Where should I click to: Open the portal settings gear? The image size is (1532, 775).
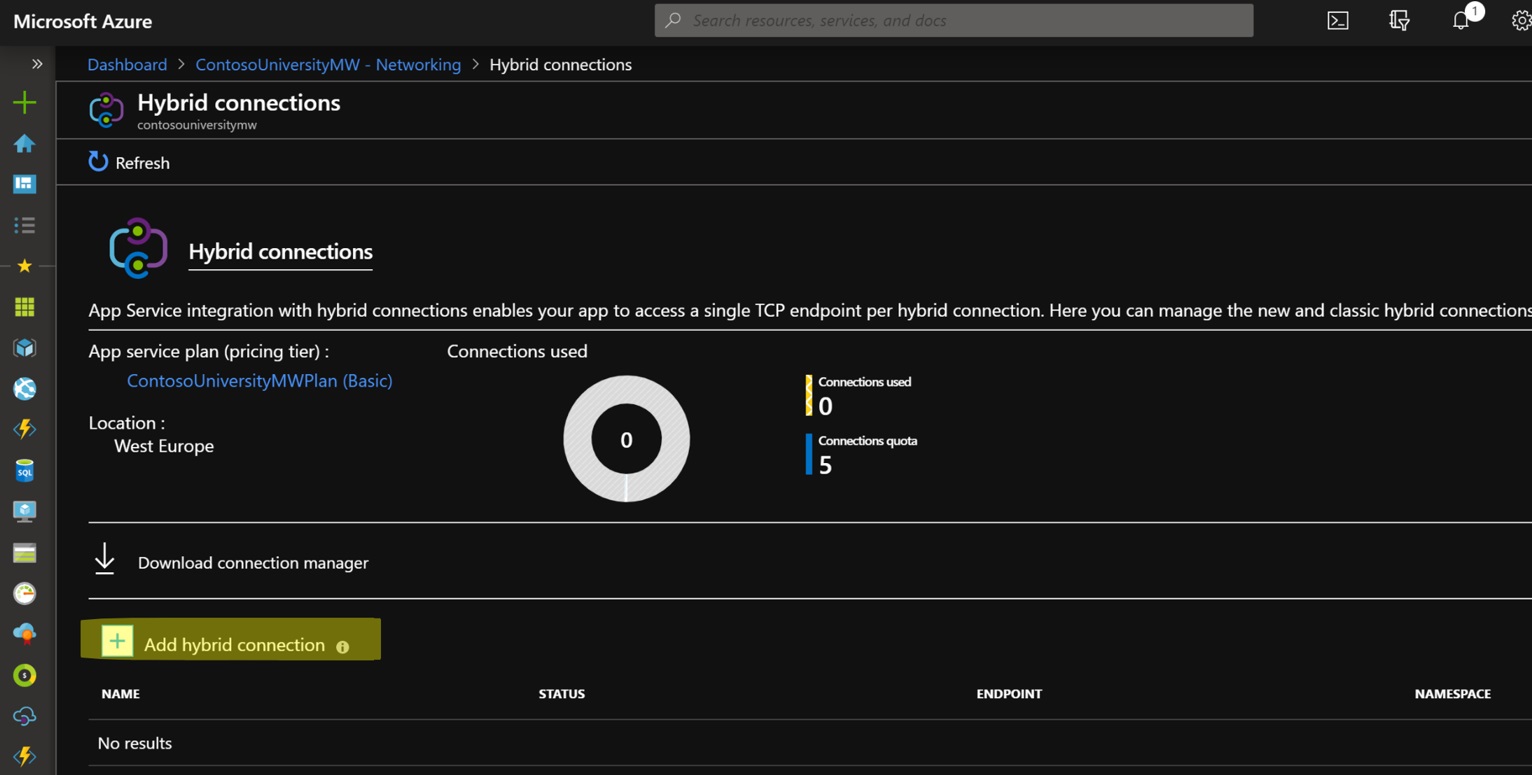coord(1521,20)
